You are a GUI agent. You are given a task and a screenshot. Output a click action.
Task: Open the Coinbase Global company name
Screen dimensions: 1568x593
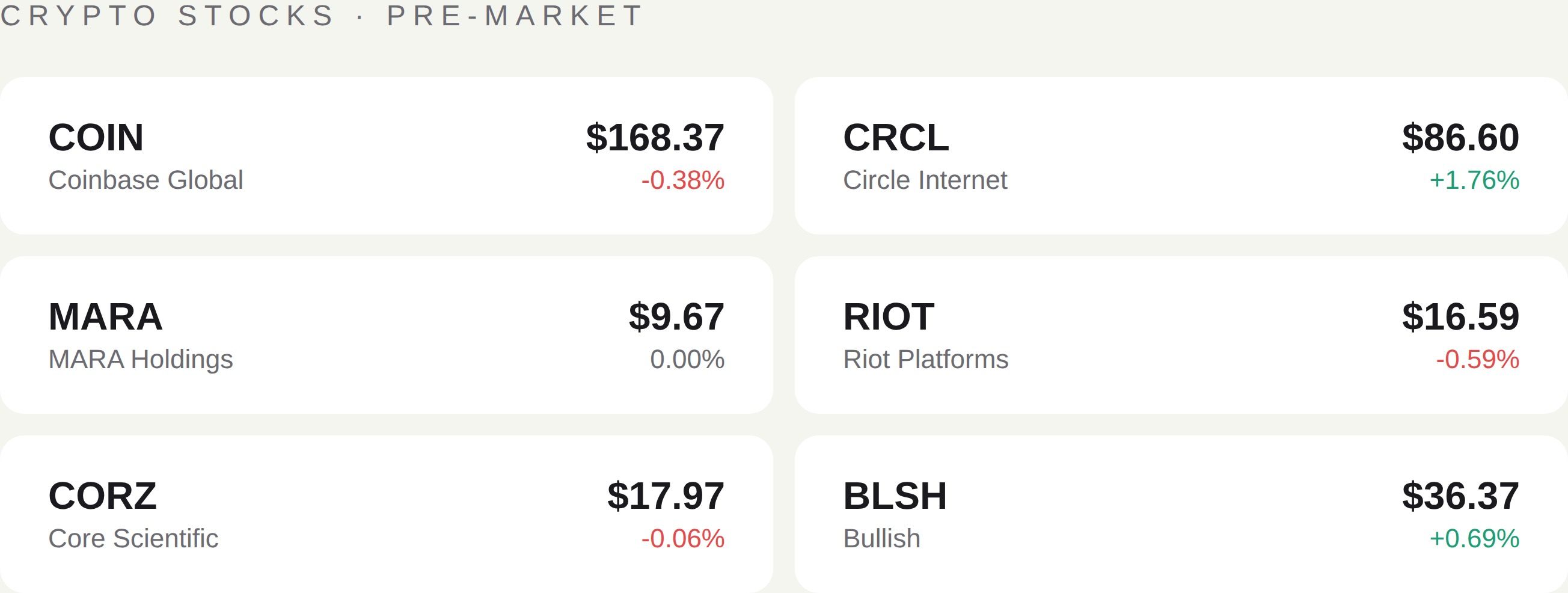point(145,180)
